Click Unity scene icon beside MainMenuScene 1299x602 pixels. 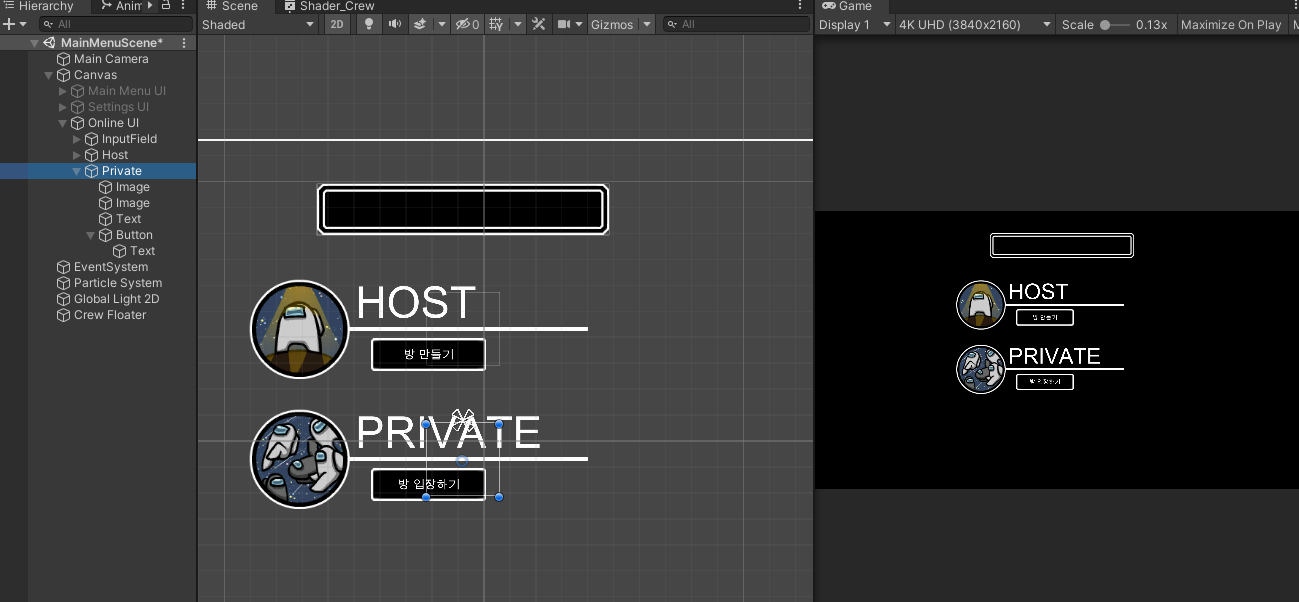50,43
